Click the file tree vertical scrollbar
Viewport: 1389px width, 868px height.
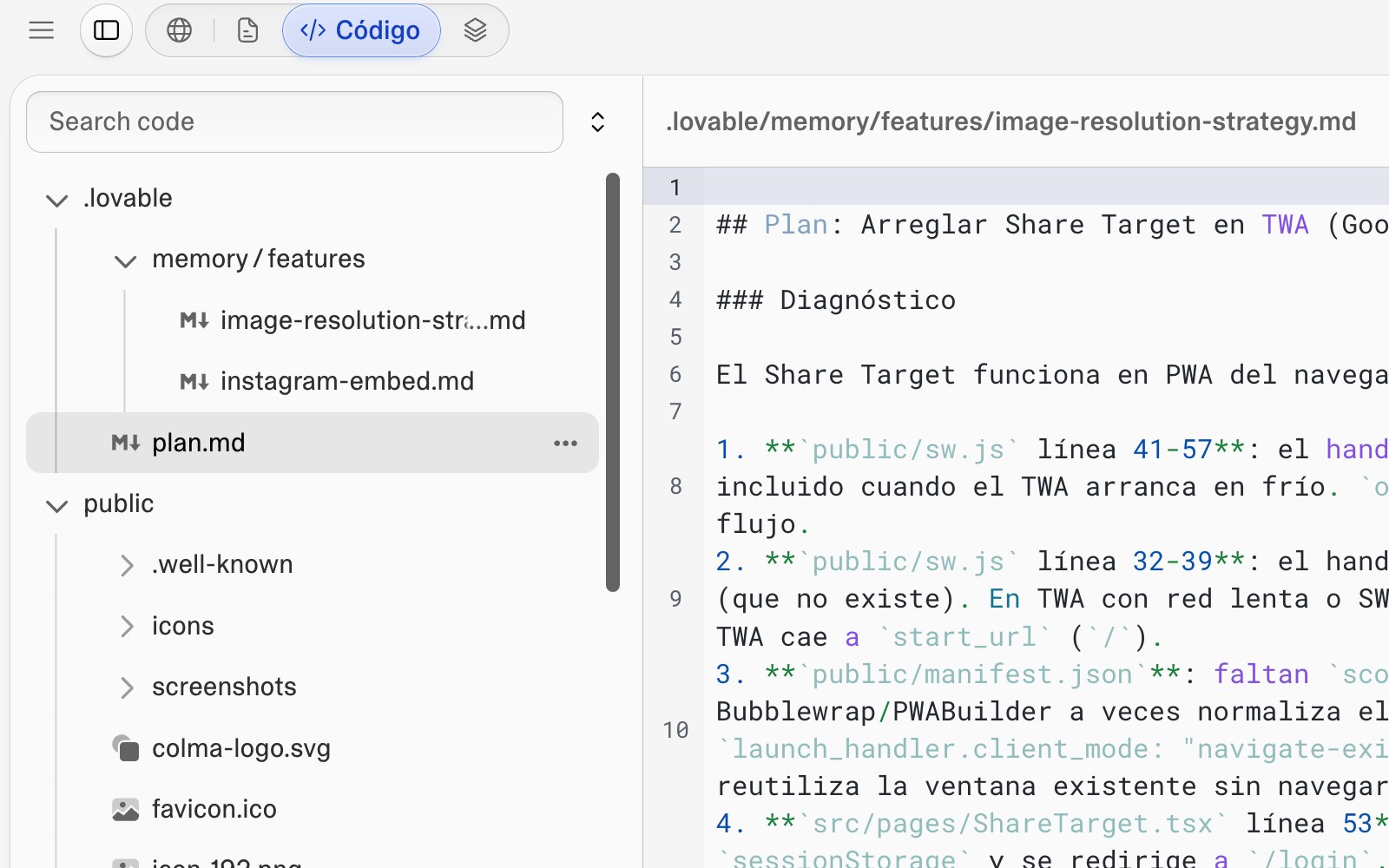coord(613,382)
